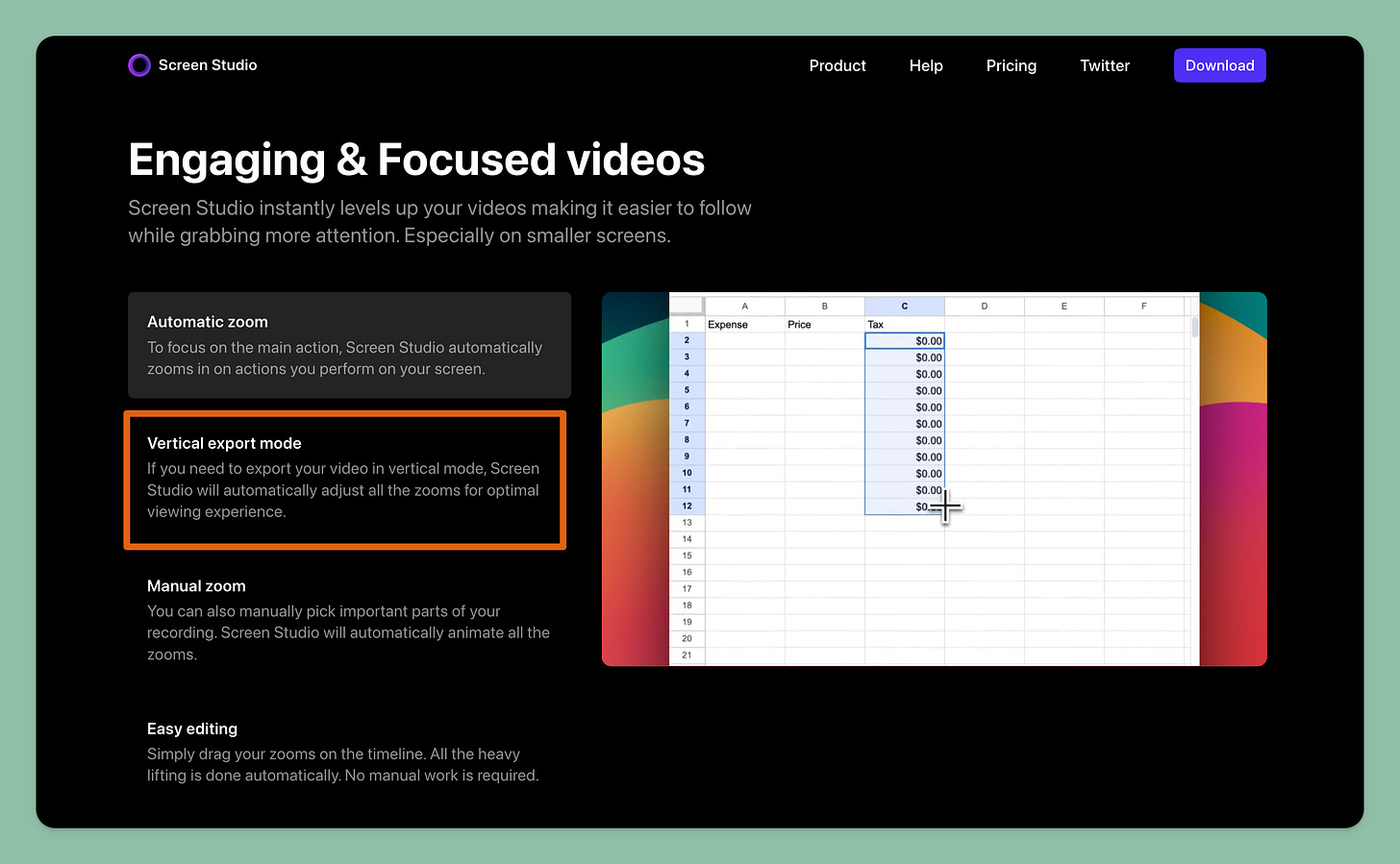Image resolution: width=1400 pixels, height=864 pixels.
Task: Click column A header in spreadsheet demo
Action: pos(744,306)
